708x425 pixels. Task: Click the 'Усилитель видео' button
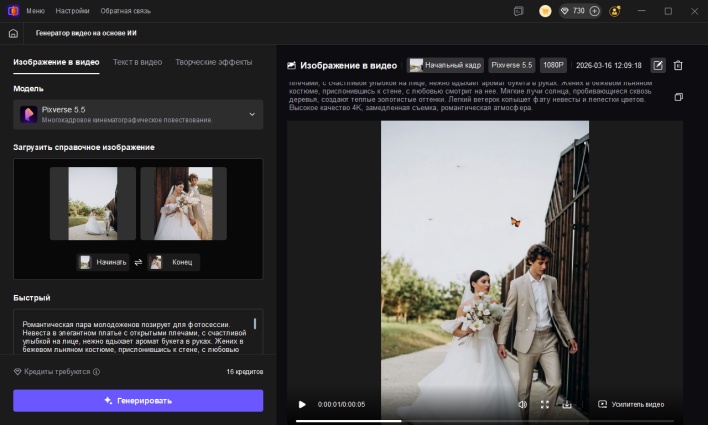coord(631,404)
